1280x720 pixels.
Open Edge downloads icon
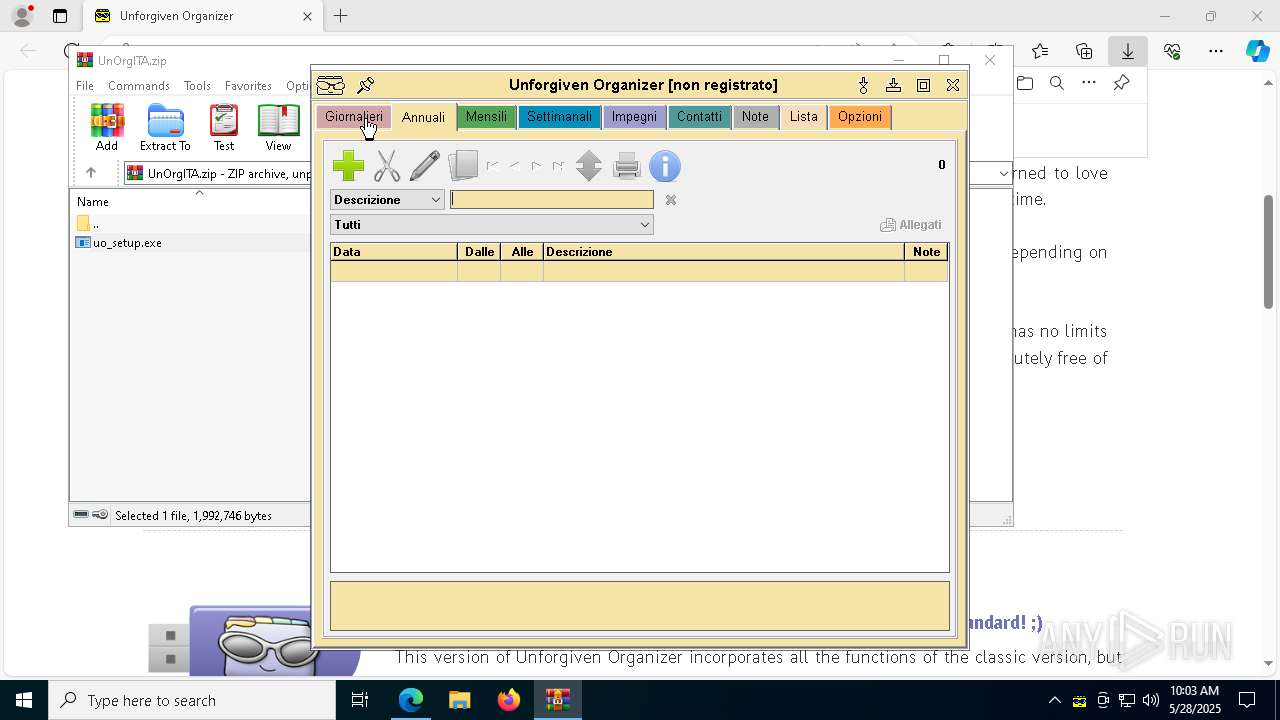(1127, 51)
